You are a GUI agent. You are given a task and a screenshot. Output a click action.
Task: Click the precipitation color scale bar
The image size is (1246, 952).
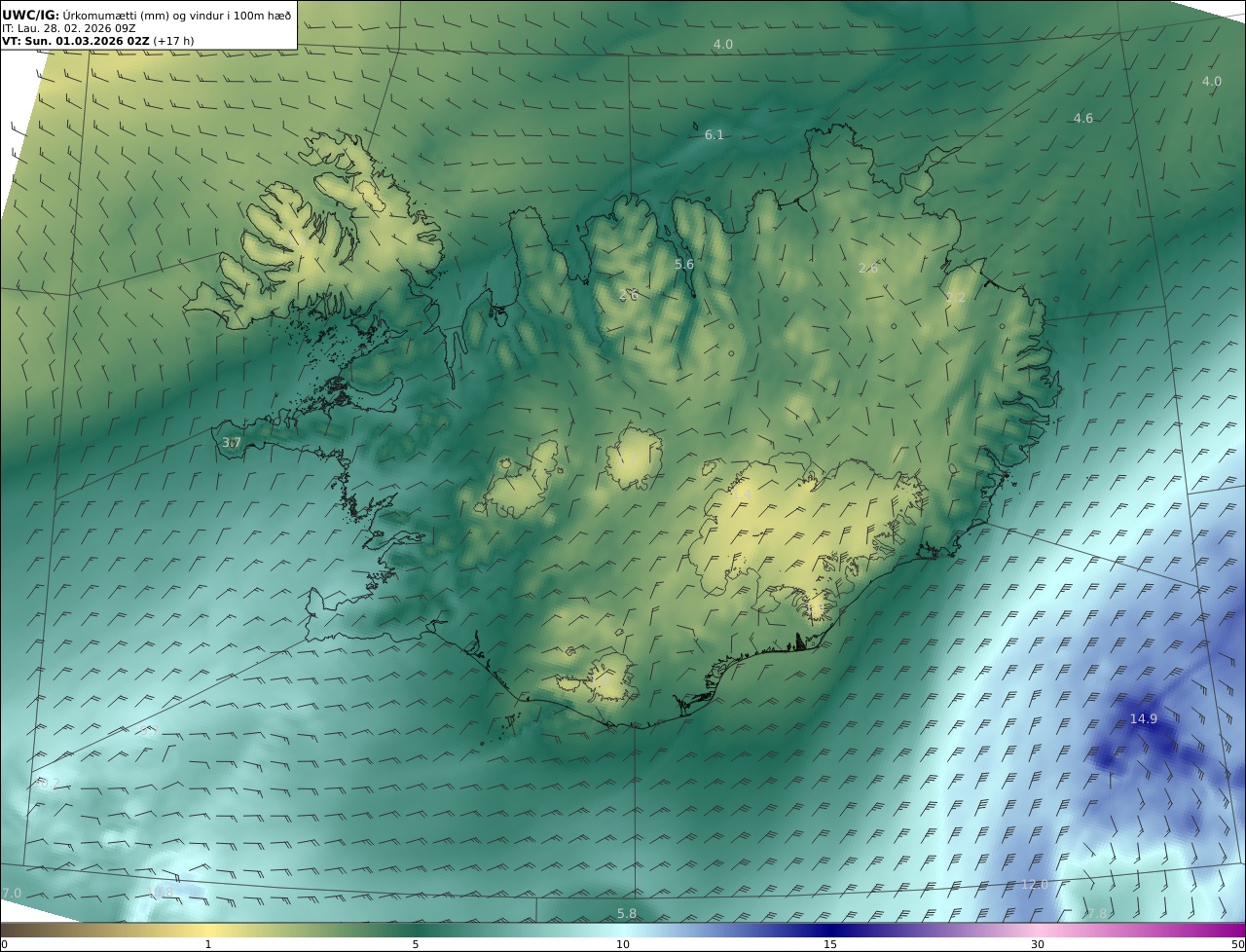tap(623, 930)
